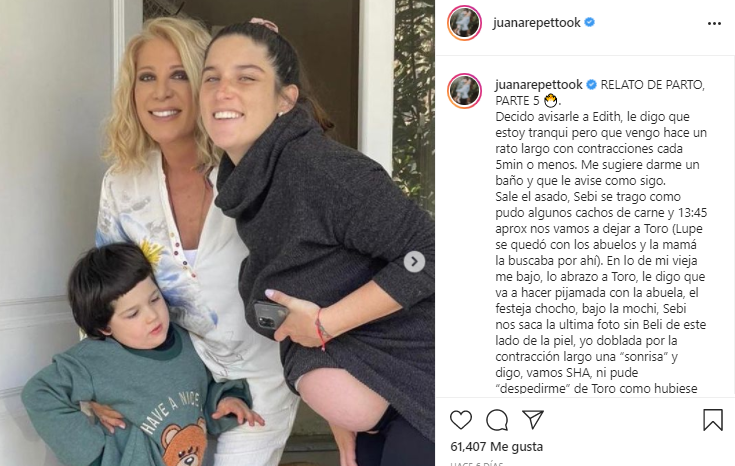Screen dimensions: 735x466
Task: Open the three-dot more options menu
Action: tap(714, 23)
